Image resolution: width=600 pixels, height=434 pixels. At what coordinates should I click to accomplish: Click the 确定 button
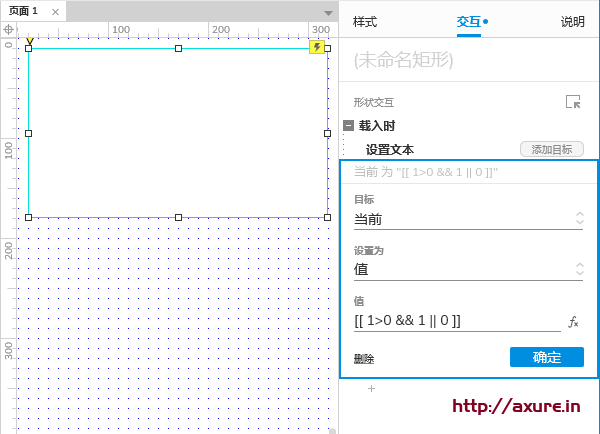[547, 357]
